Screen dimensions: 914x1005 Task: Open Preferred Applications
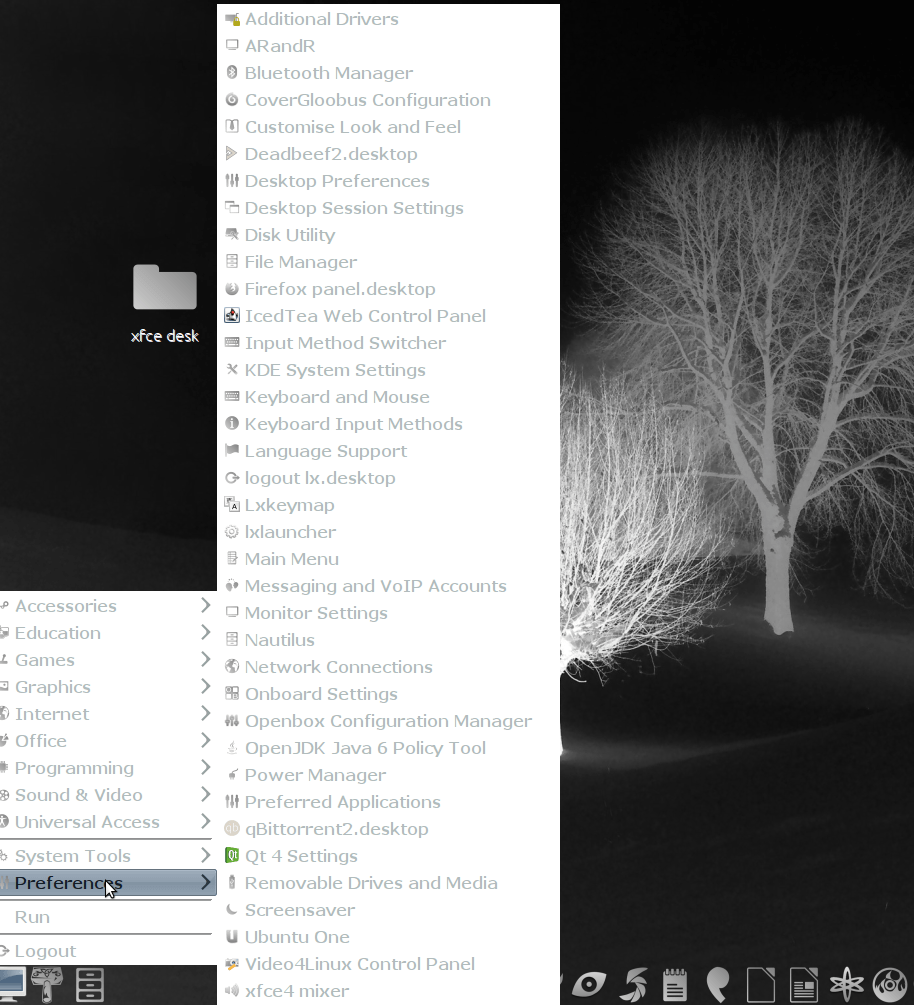pyautogui.click(x=388, y=802)
